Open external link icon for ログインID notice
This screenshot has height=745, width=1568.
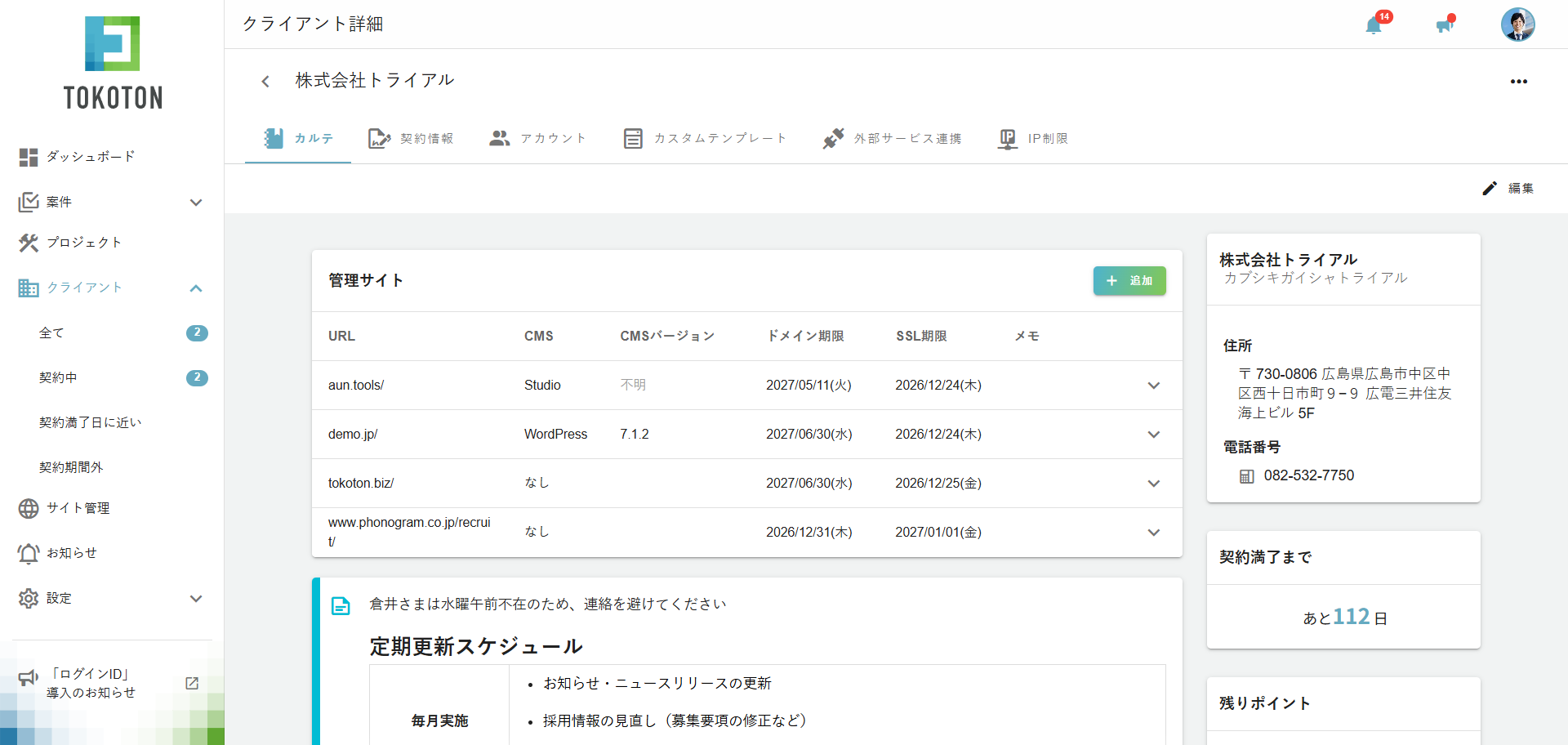(192, 683)
